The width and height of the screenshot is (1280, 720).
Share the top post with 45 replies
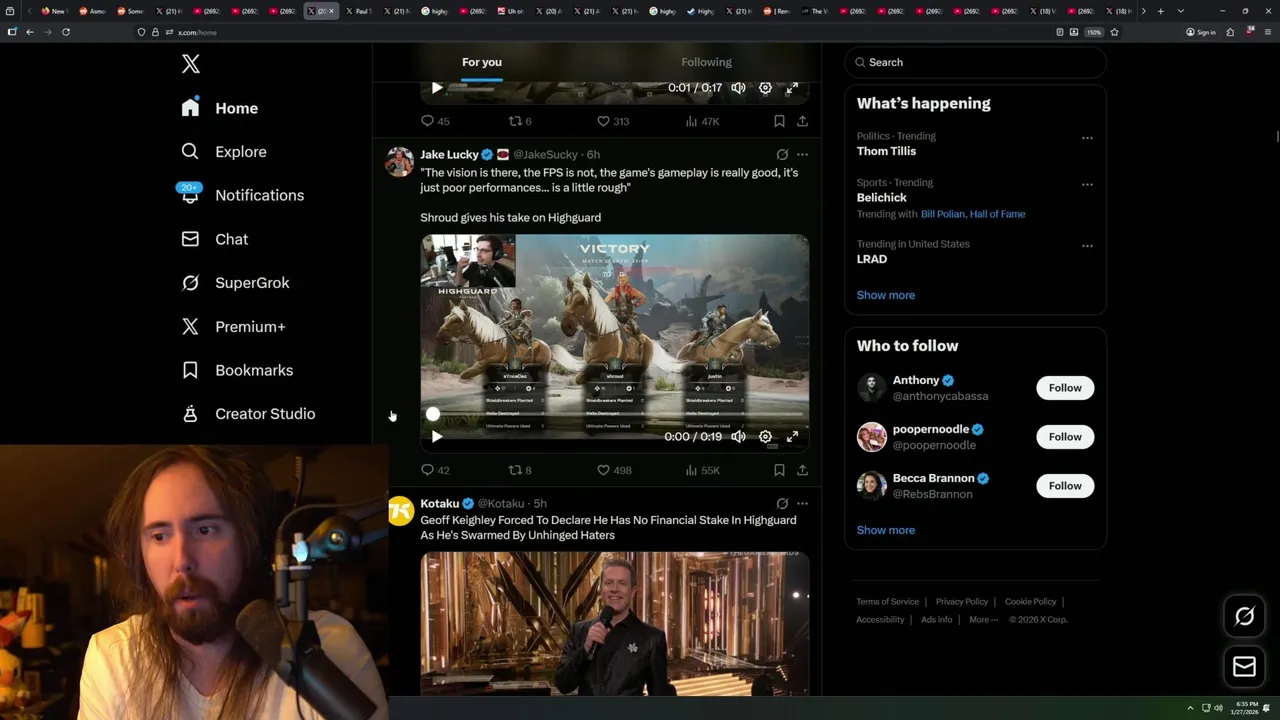(x=802, y=121)
